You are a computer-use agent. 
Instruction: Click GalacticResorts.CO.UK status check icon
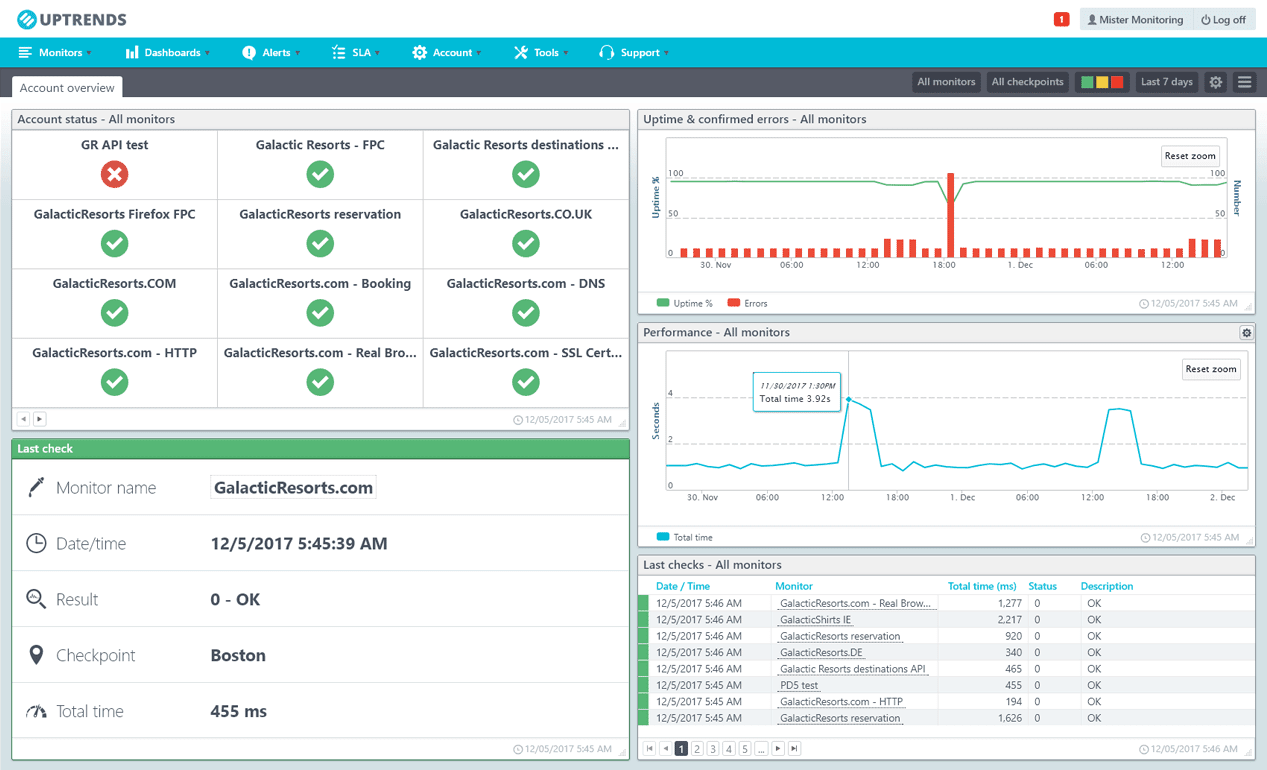(x=526, y=243)
